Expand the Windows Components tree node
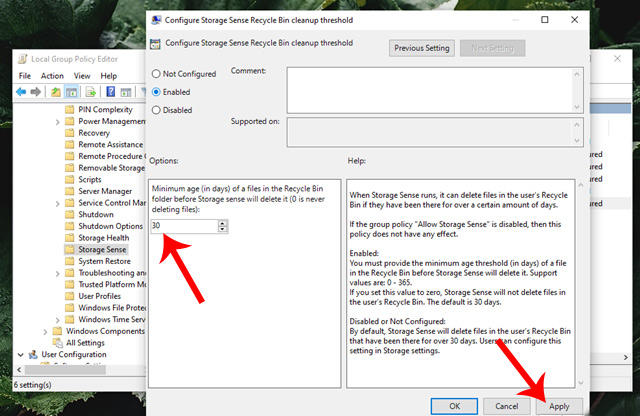This screenshot has width=640, height=416. tap(45, 331)
